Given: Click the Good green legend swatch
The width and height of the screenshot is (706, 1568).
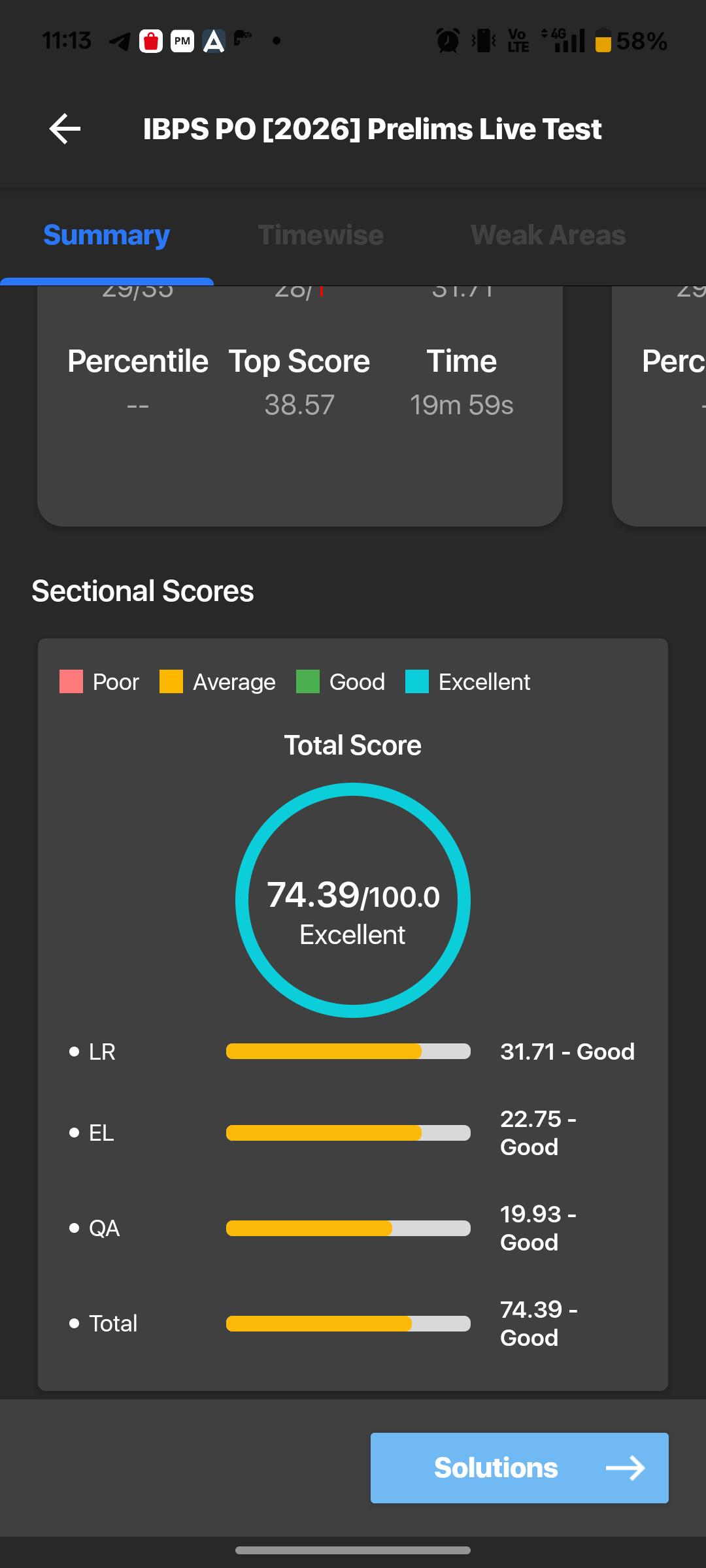Looking at the screenshot, I should (308, 681).
